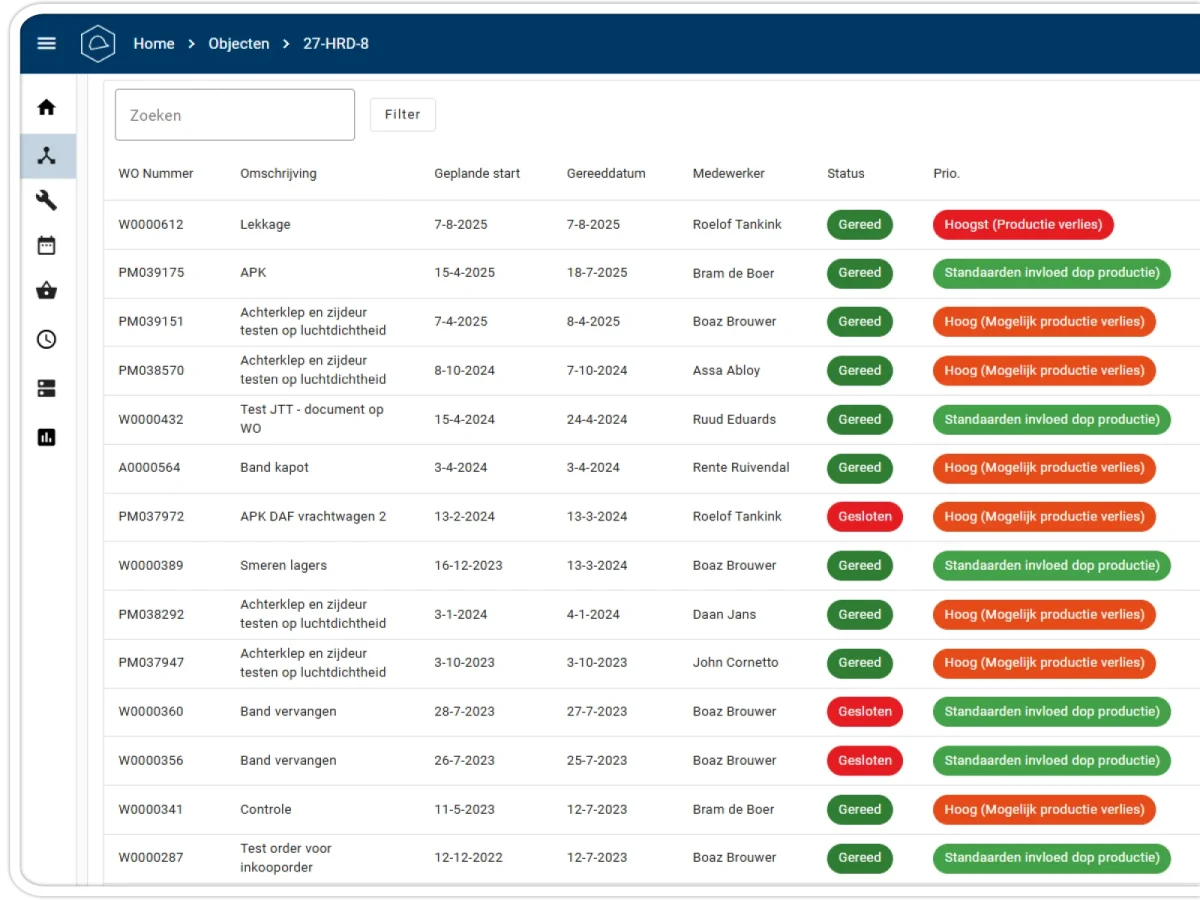Image resolution: width=1200 pixels, height=900 pixels.
Task: Open the clock icon in sidebar
Action: (x=46, y=339)
